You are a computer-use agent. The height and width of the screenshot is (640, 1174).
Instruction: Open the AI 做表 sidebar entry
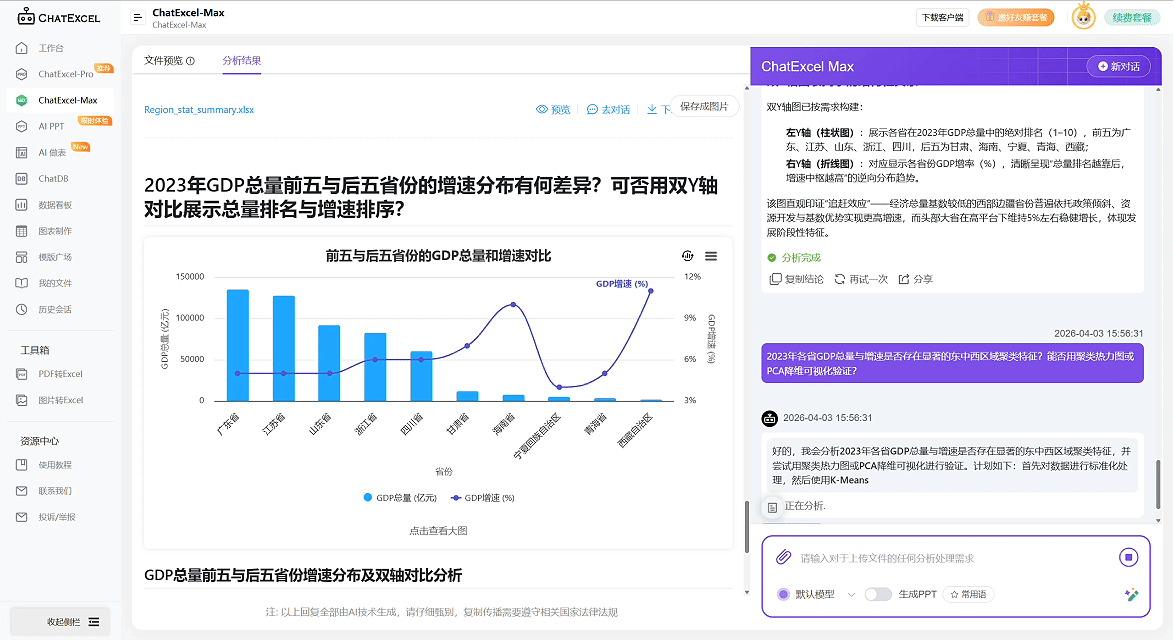click(x=52, y=153)
